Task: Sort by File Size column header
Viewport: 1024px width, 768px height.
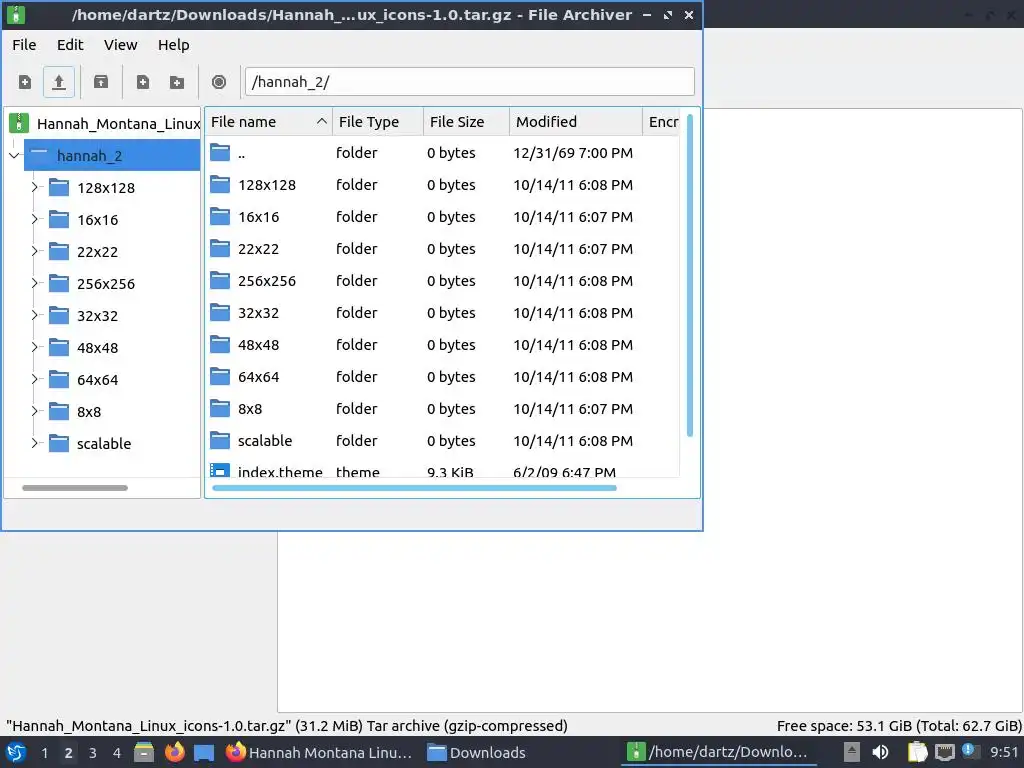Action: point(466,121)
